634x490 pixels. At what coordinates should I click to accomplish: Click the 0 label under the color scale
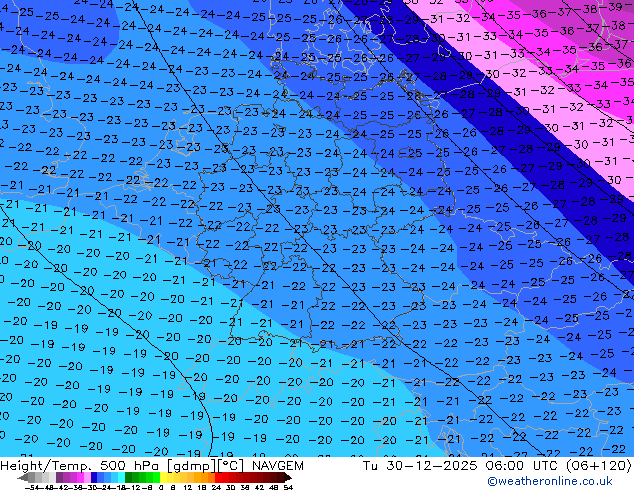click(x=159, y=487)
